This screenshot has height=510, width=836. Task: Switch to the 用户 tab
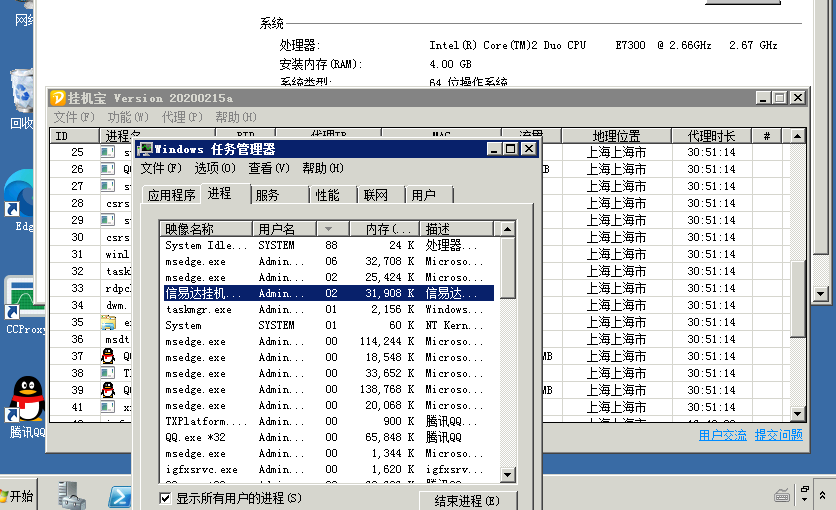tap(429, 195)
